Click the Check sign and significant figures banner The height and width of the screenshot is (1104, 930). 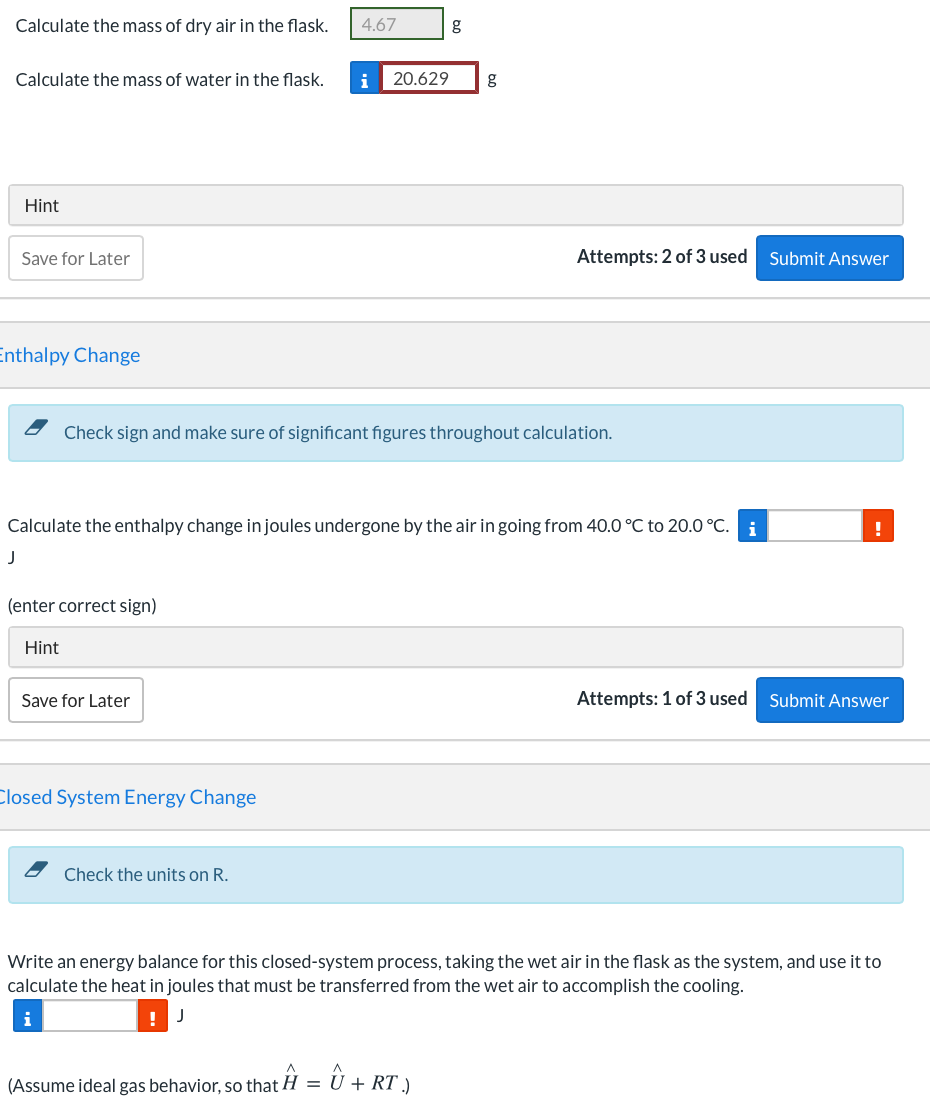coord(455,433)
